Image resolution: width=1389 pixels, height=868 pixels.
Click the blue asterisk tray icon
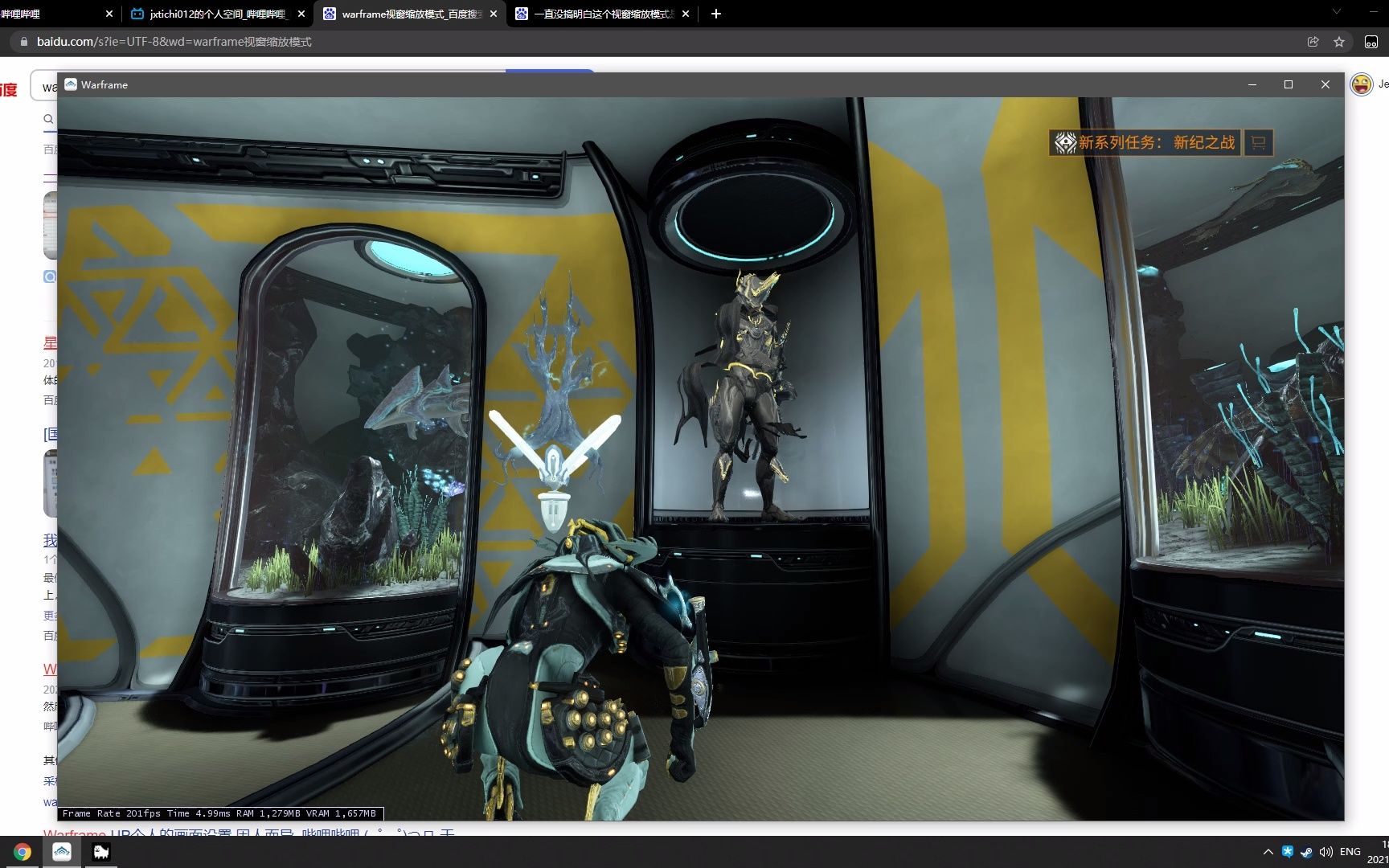(x=1287, y=852)
